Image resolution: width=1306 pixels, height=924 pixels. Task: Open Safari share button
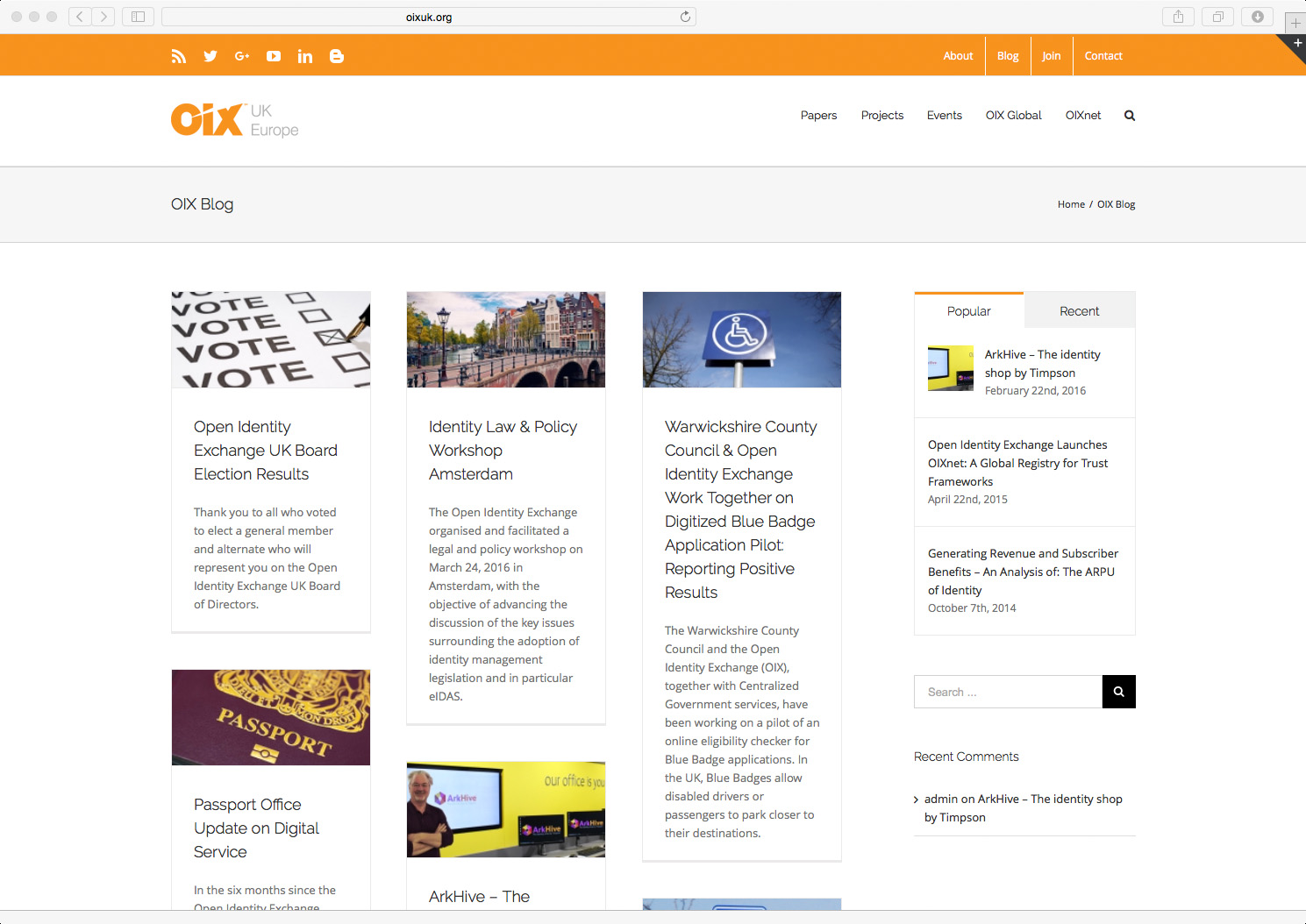pos(1178,17)
